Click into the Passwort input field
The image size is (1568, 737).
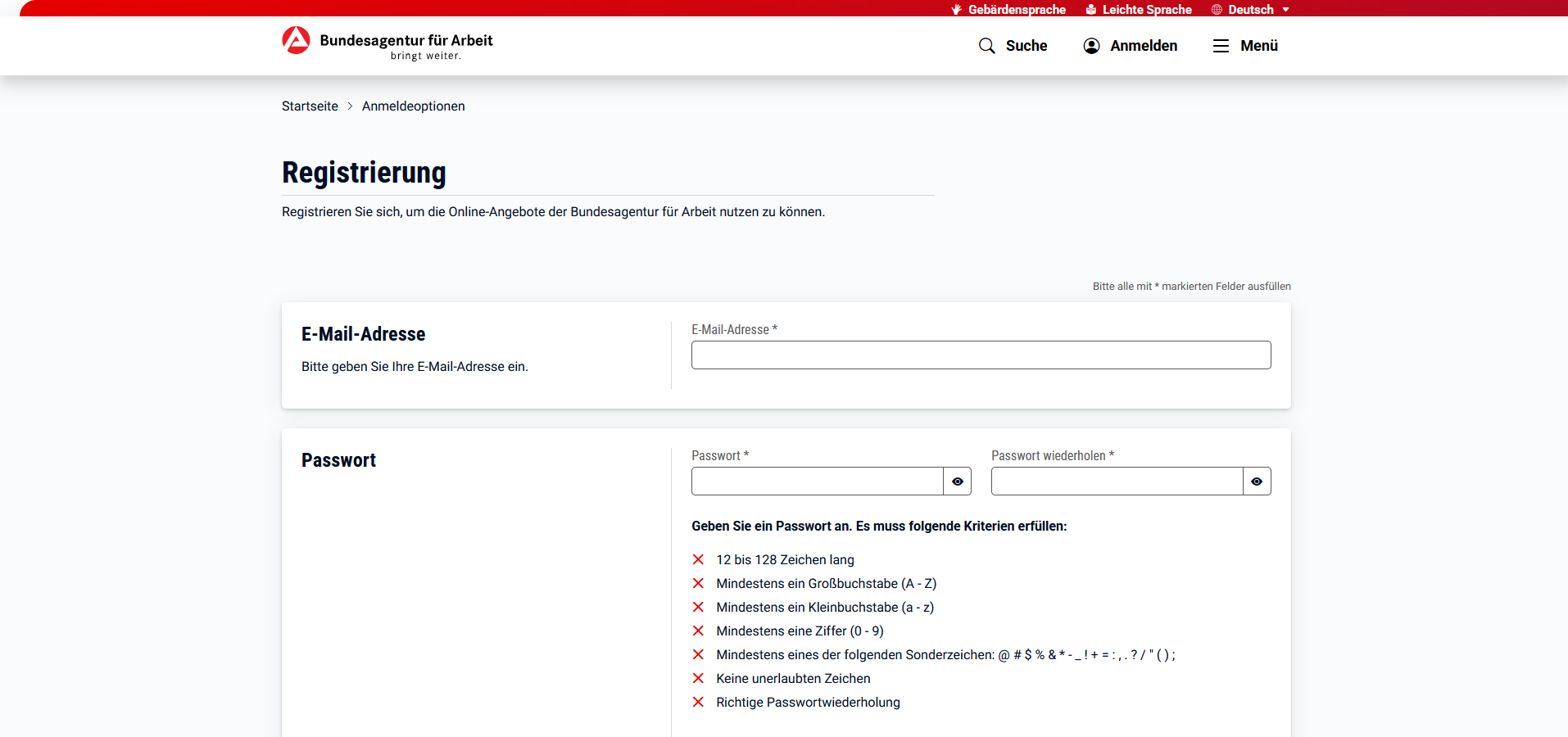(817, 482)
